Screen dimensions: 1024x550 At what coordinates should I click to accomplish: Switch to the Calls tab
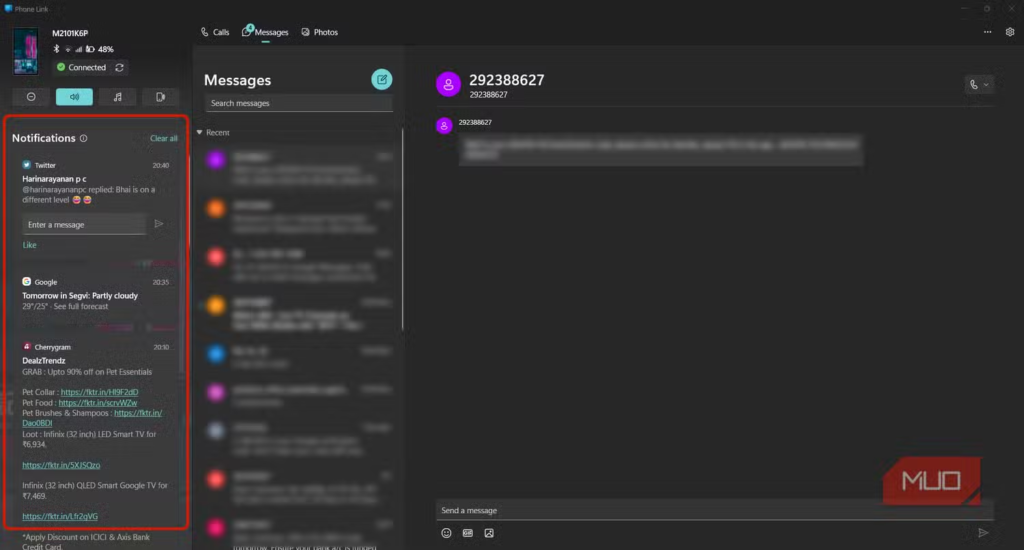pyautogui.click(x=215, y=32)
